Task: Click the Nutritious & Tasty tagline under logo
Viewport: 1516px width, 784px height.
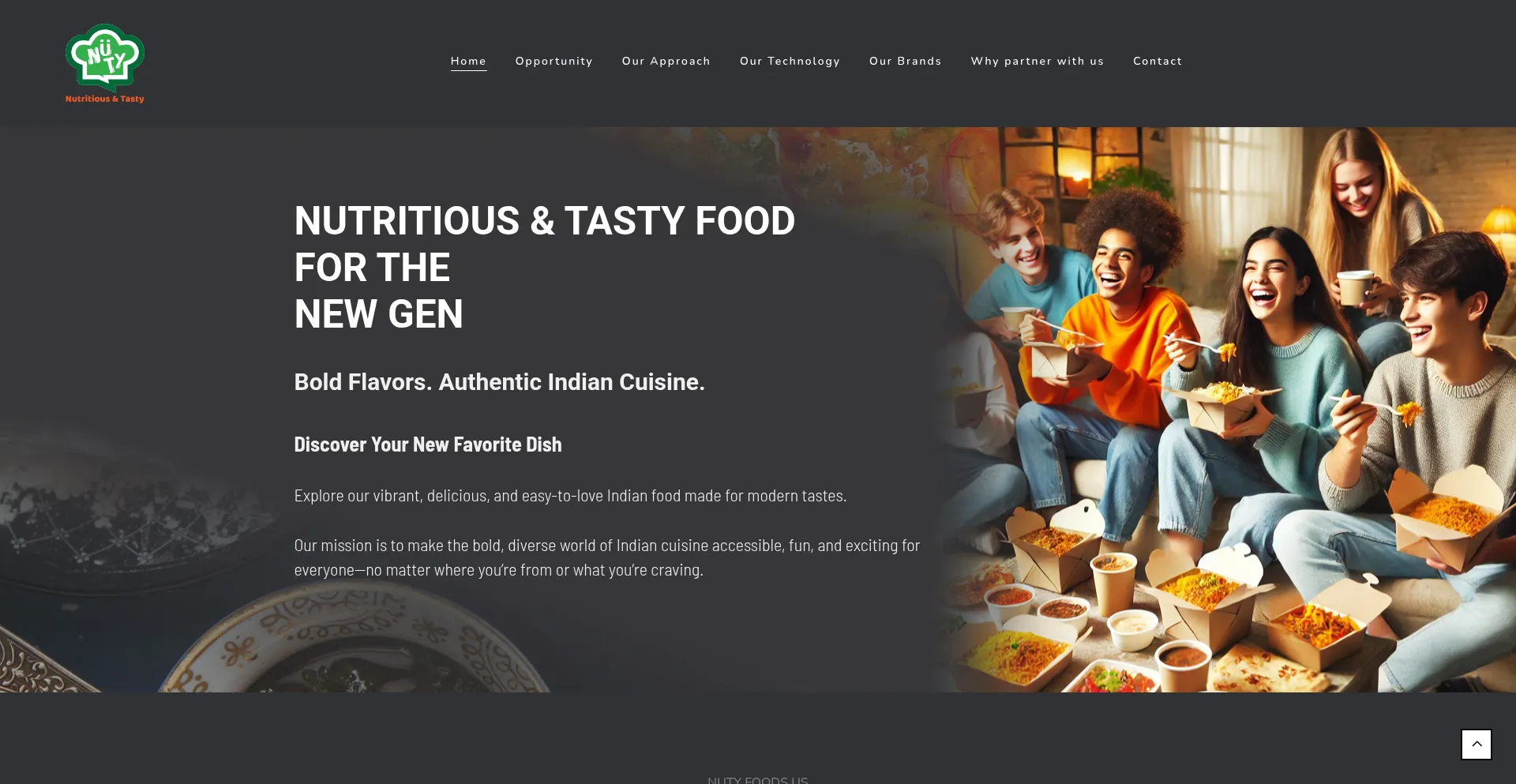Action: [x=104, y=99]
